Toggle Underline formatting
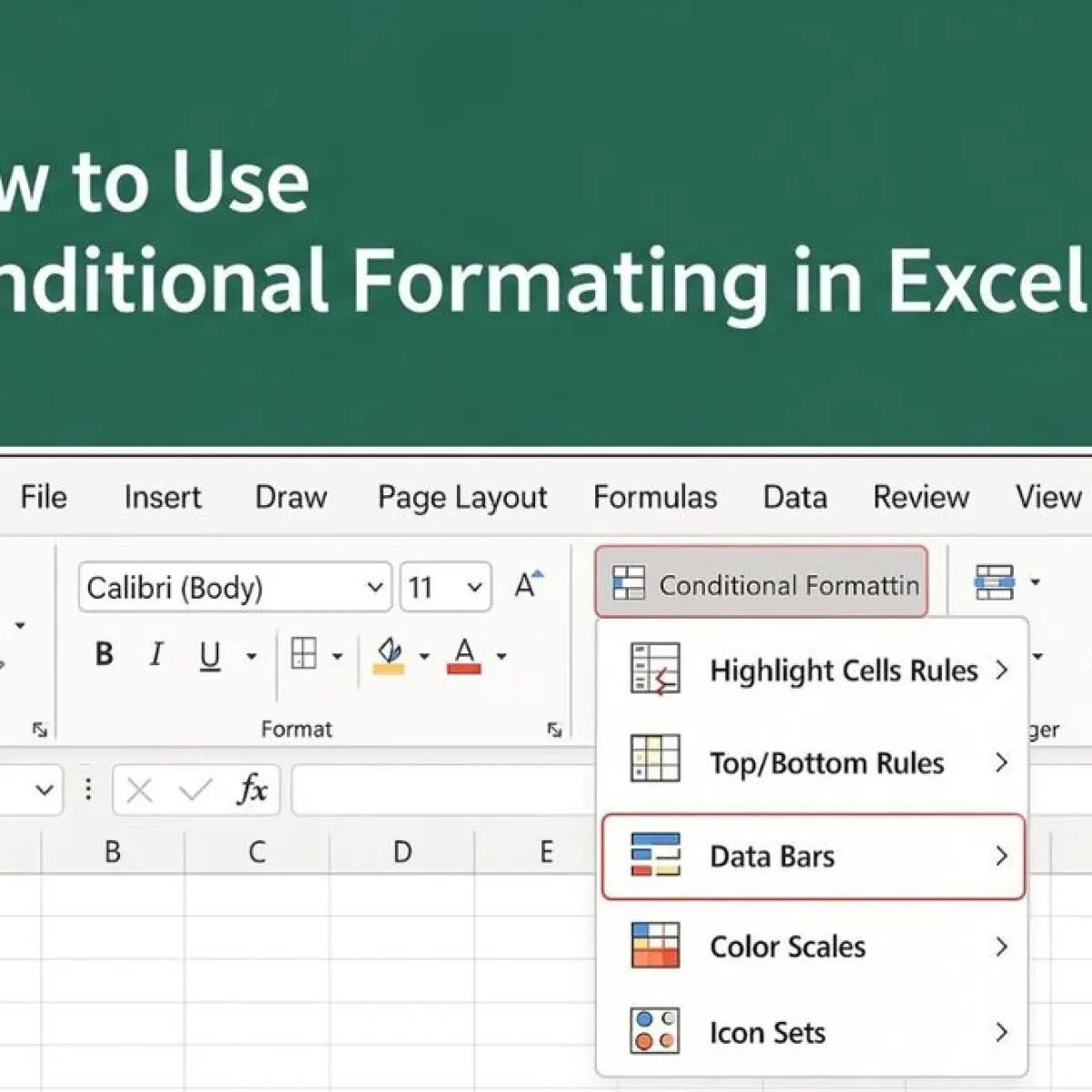 click(x=210, y=655)
